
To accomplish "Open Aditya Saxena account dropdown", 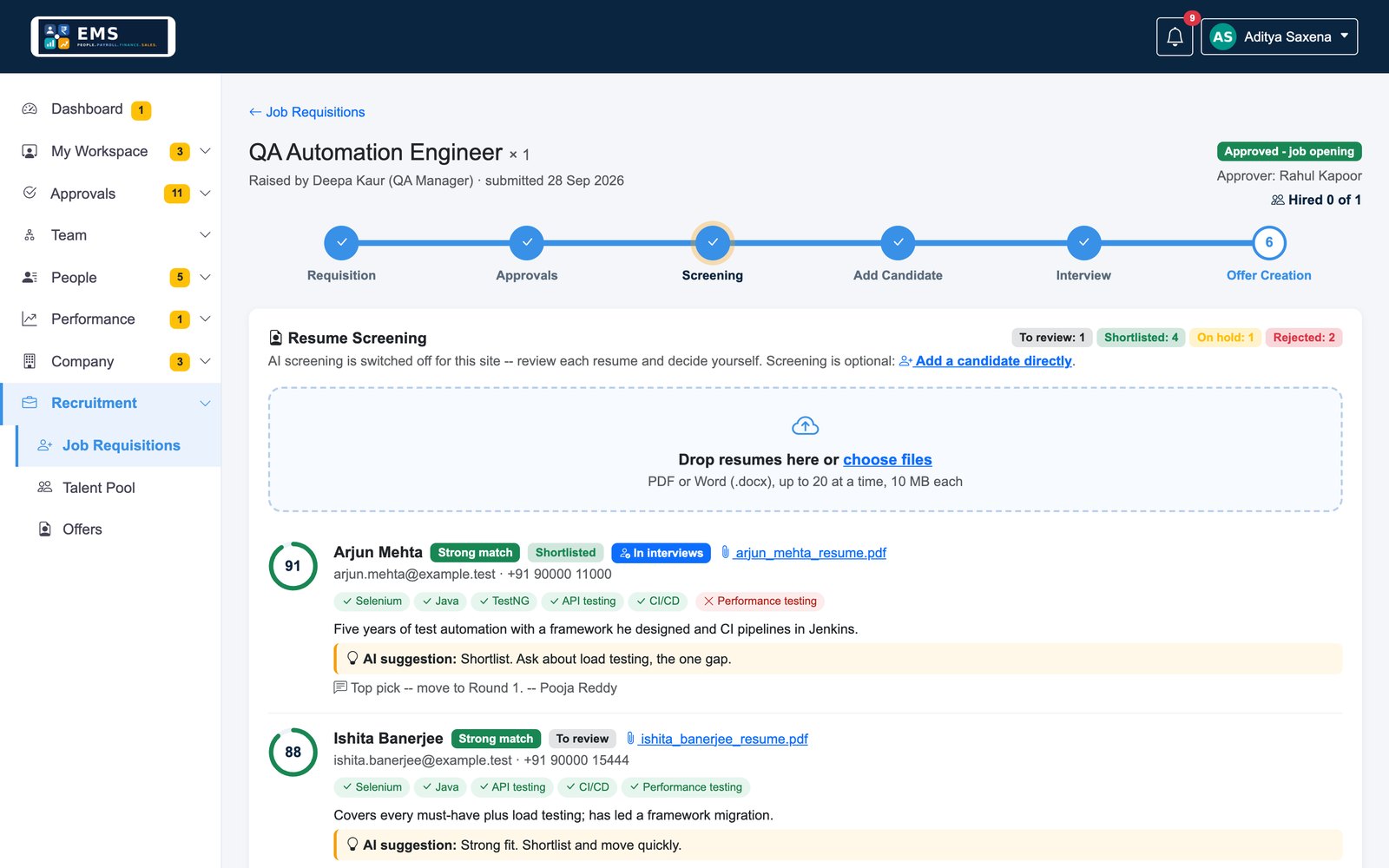I will click(1279, 36).
